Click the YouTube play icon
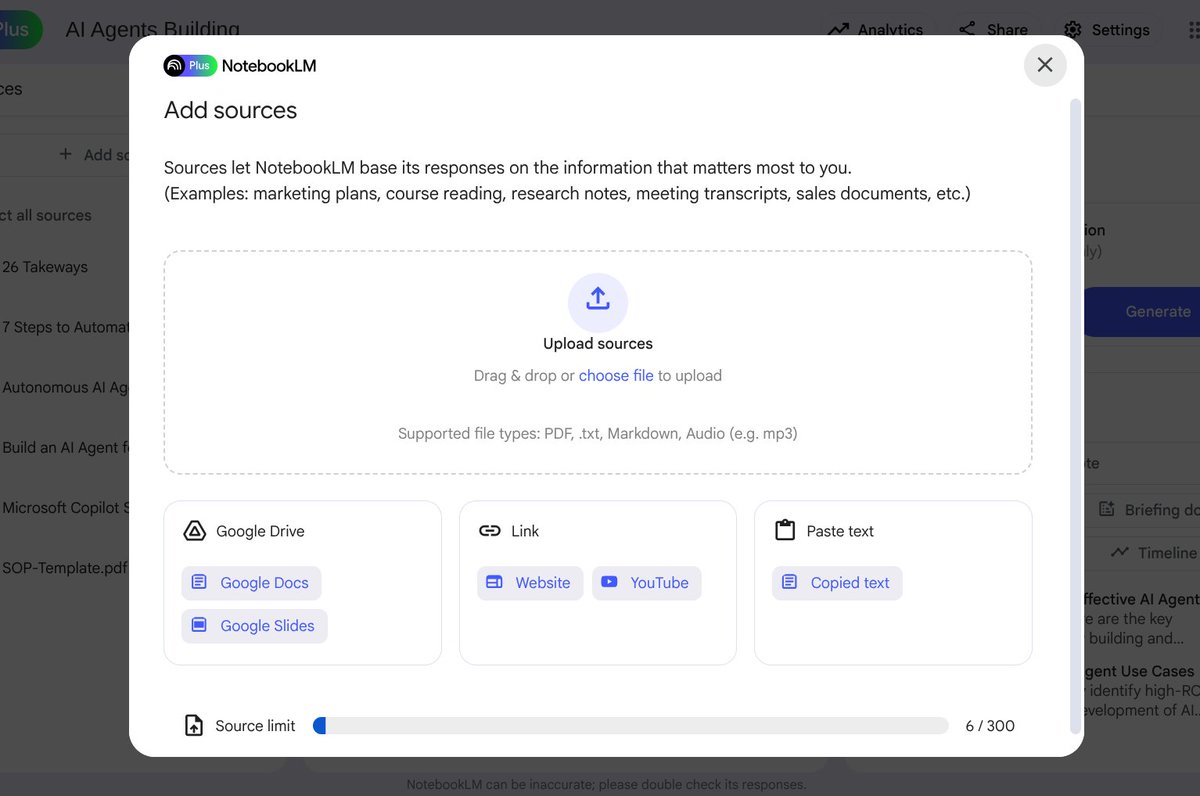The width and height of the screenshot is (1200, 796). coord(609,582)
